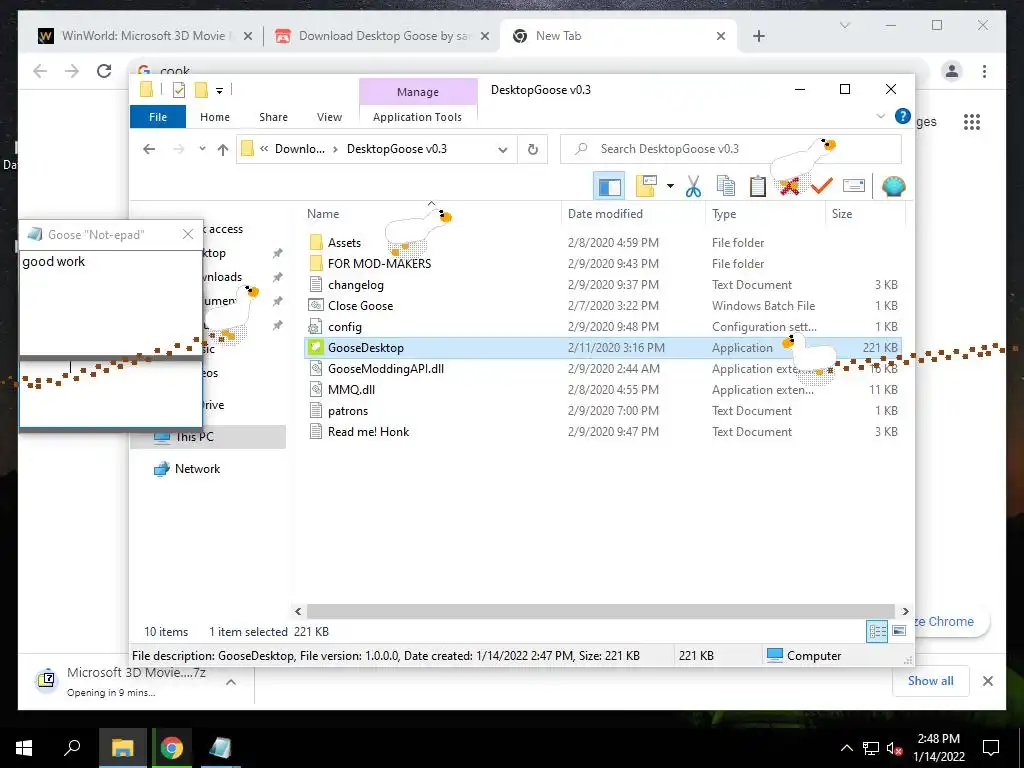The image size is (1024, 768).
Task: Switch to Download Desktop Goose Chrome tab
Action: click(383, 36)
